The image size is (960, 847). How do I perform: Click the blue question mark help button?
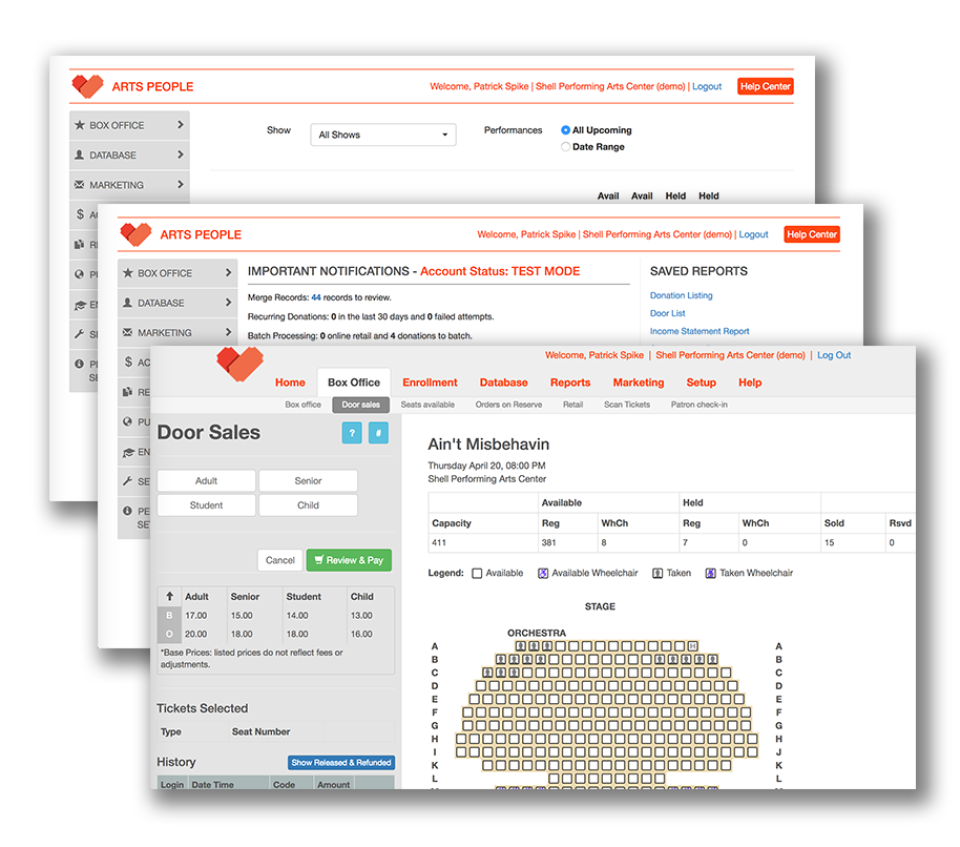tap(352, 433)
